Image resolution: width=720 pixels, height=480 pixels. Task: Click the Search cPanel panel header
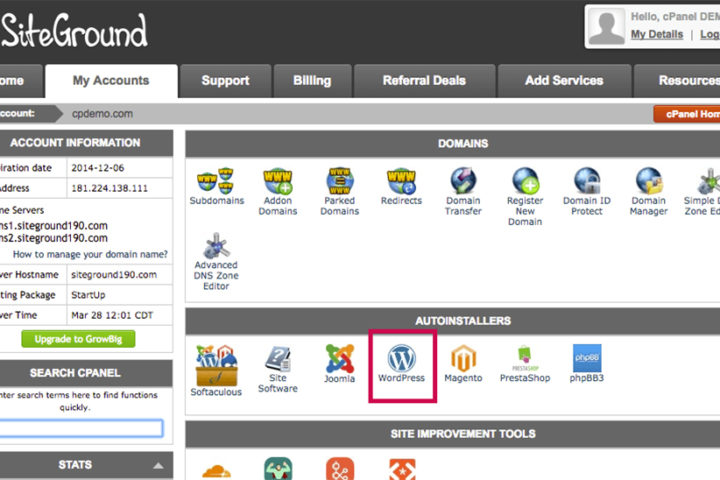86,373
